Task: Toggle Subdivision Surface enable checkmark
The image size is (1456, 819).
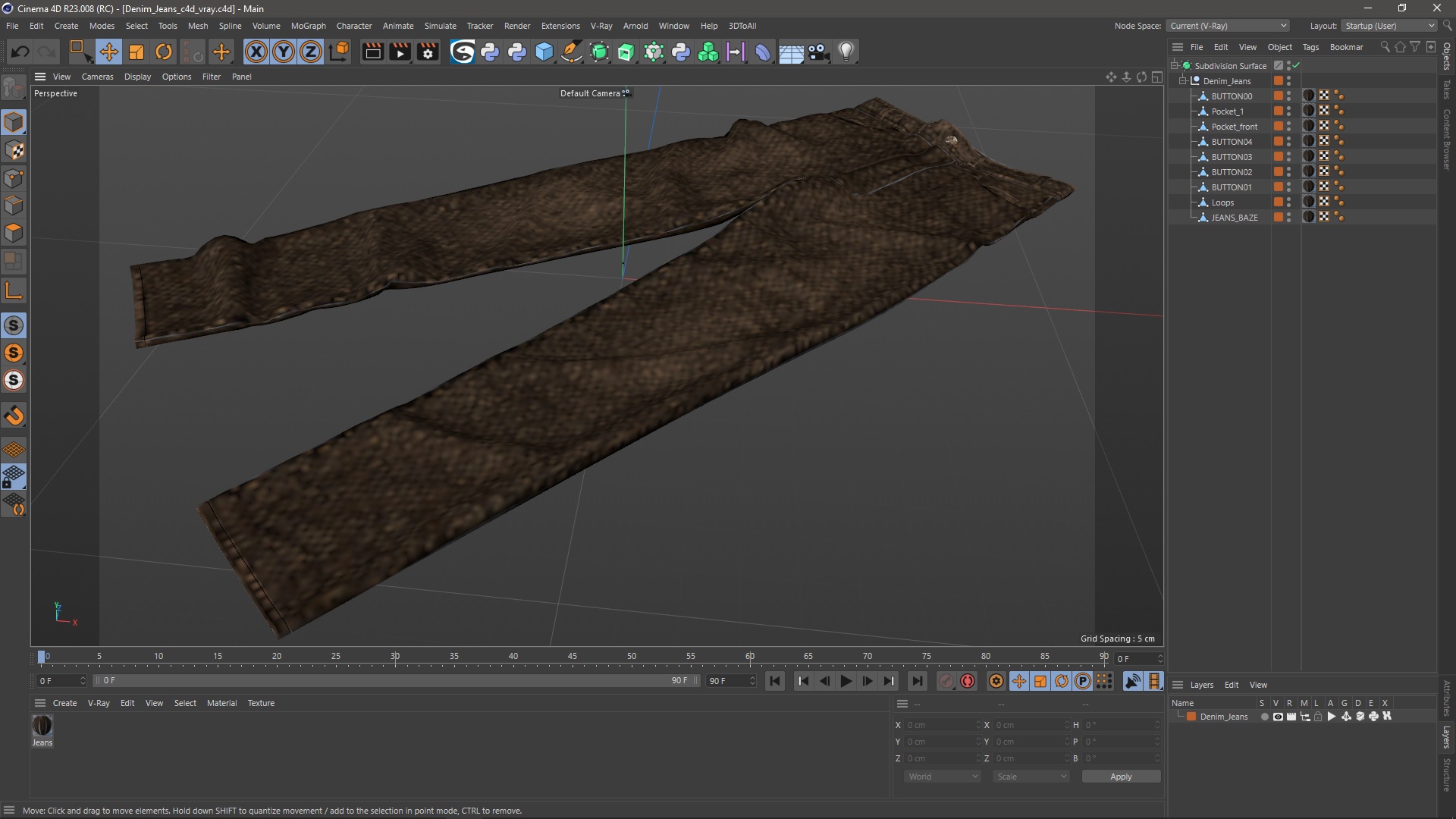Action: pos(1297,66)
